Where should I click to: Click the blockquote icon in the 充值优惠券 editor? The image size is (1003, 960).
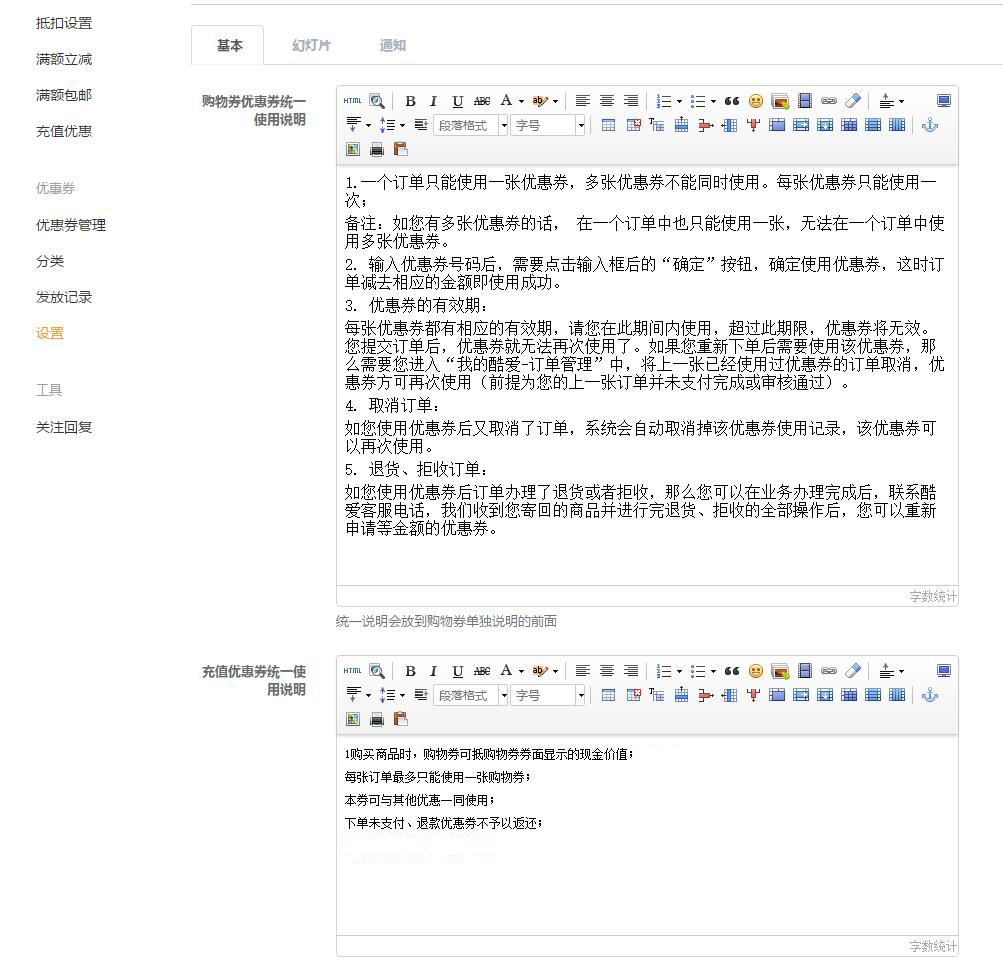pyautogui.click(x=732, y=671)
